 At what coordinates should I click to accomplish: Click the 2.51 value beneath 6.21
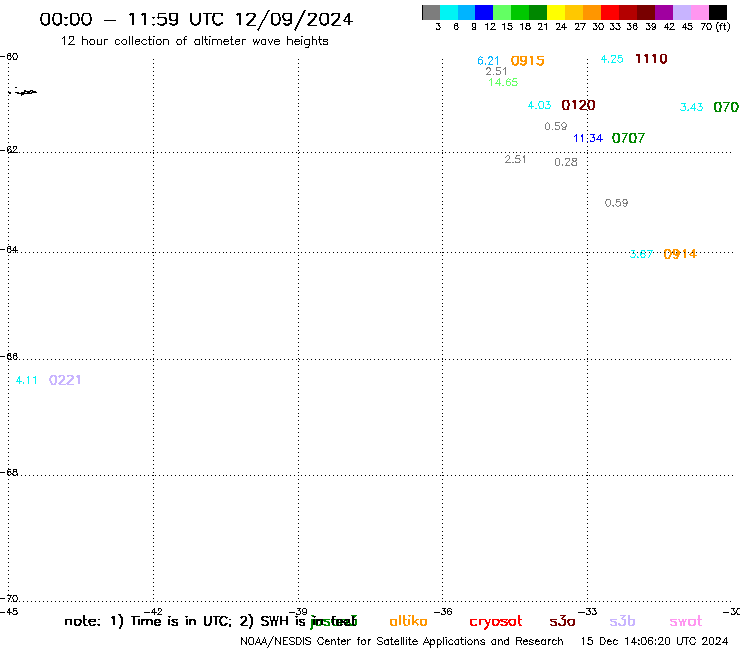[496, 71]
